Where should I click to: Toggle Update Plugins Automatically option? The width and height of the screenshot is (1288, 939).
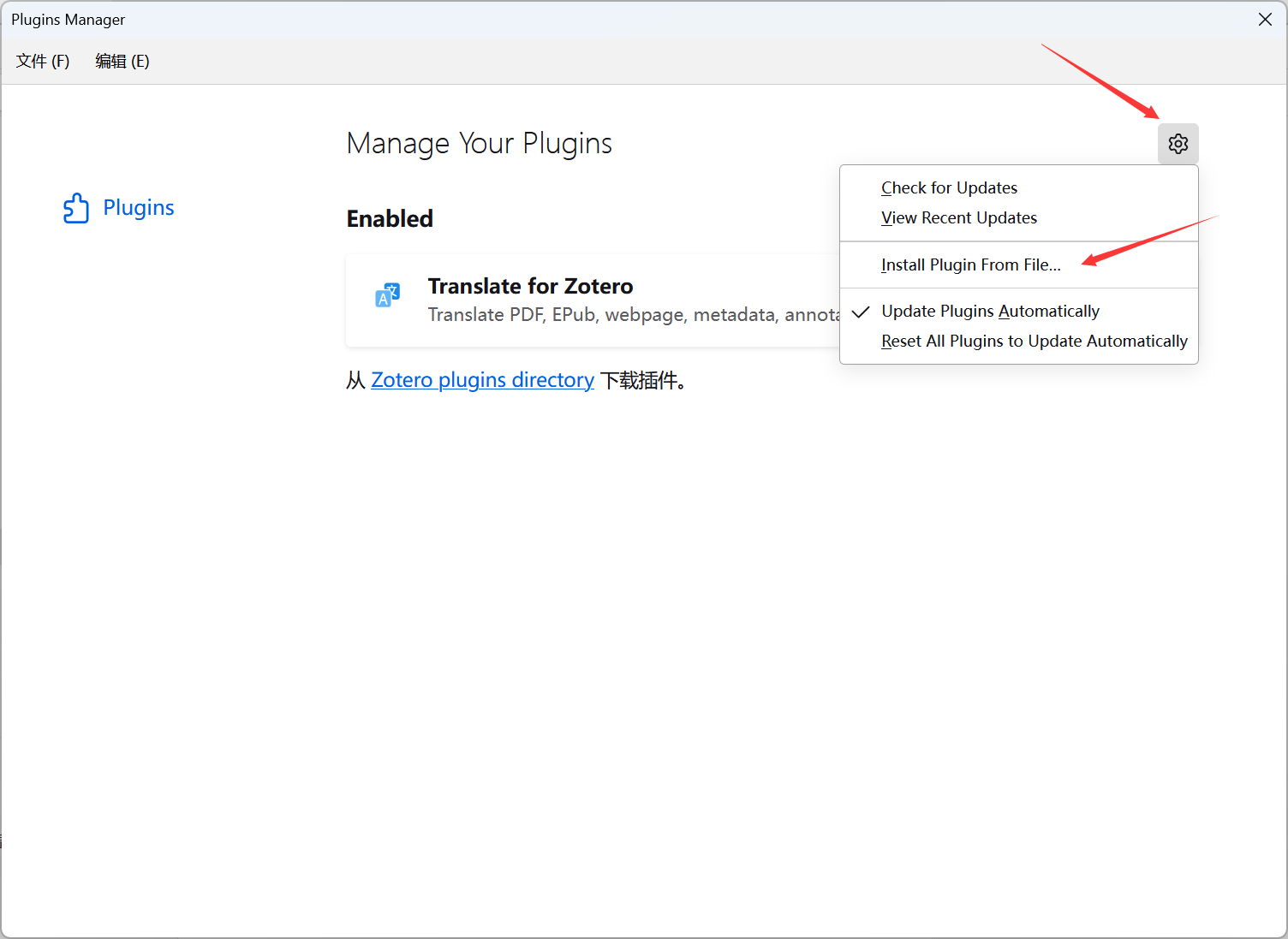tap(1019, 311)
